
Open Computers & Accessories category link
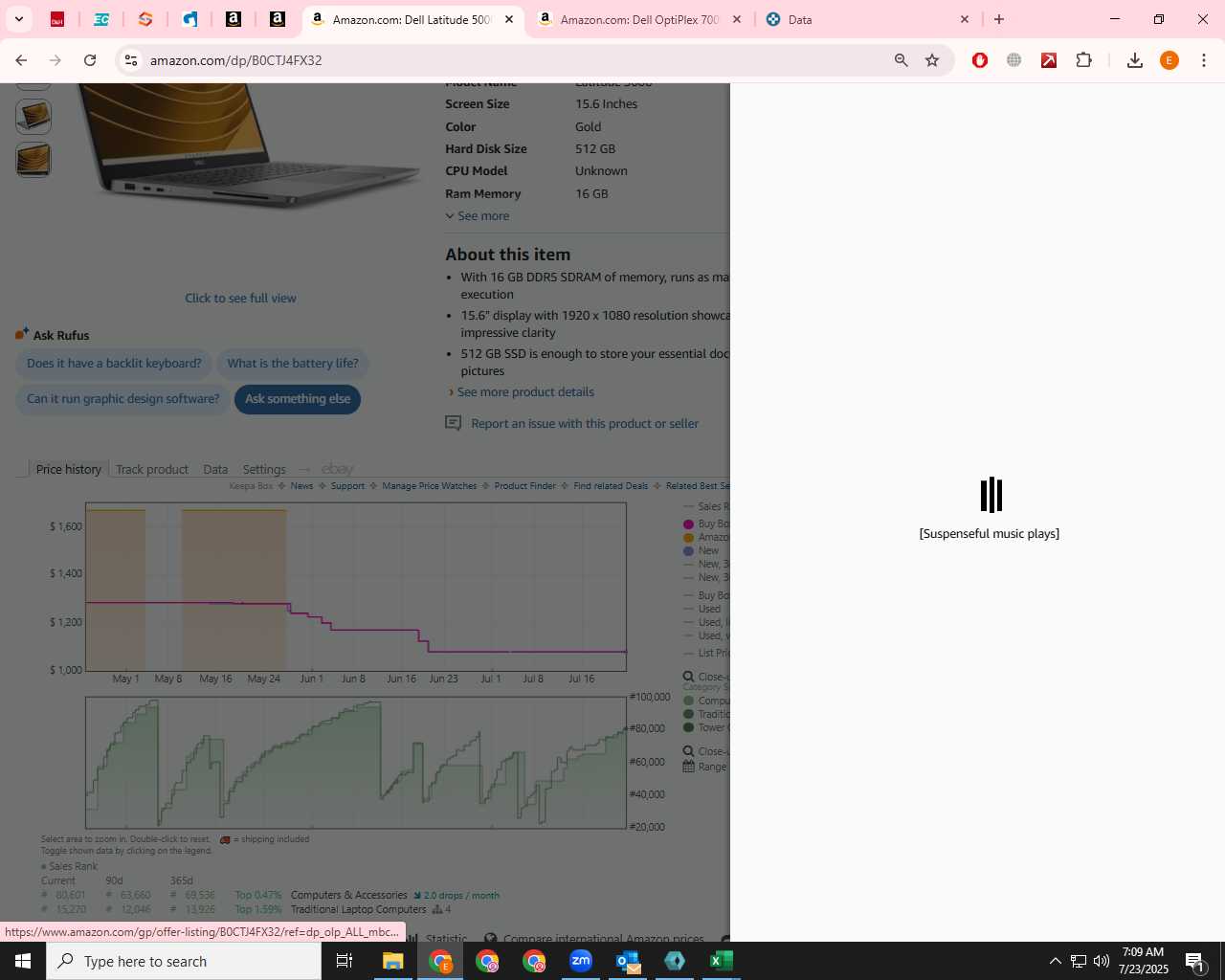pyautogui.click(x=348, y=896)
